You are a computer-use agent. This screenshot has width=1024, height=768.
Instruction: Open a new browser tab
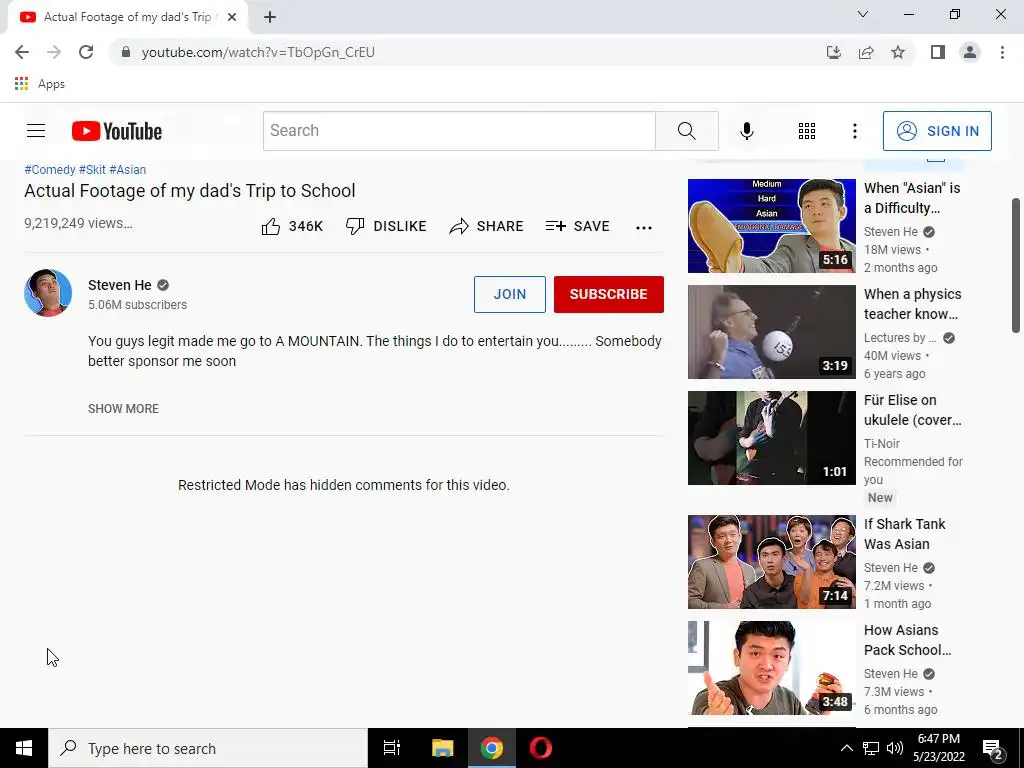[x=270, y=18]
